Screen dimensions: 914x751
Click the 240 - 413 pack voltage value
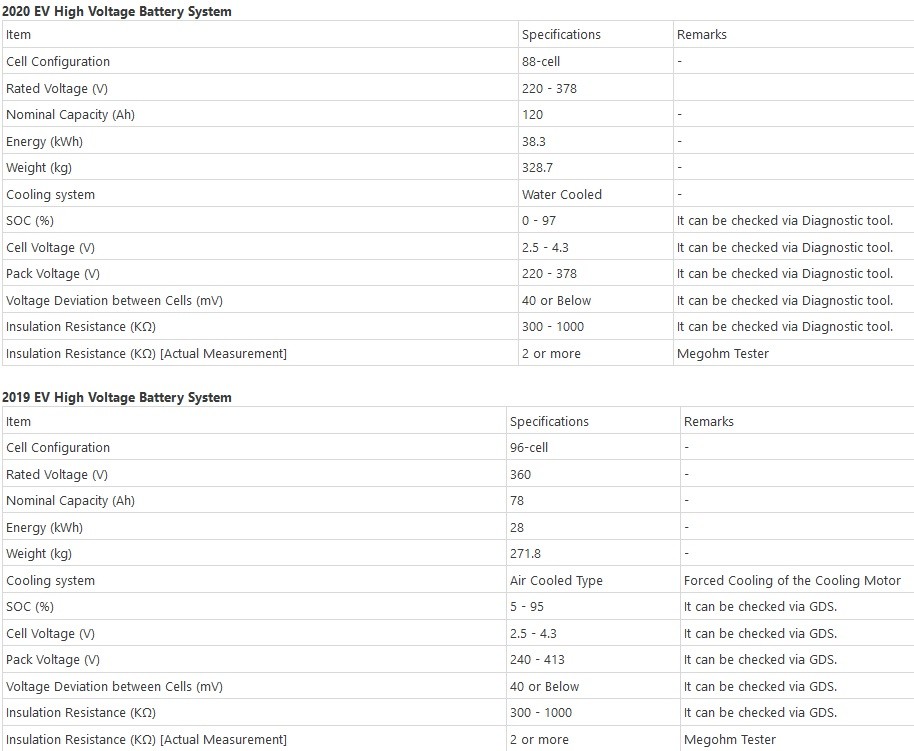[x=538, y=659]
